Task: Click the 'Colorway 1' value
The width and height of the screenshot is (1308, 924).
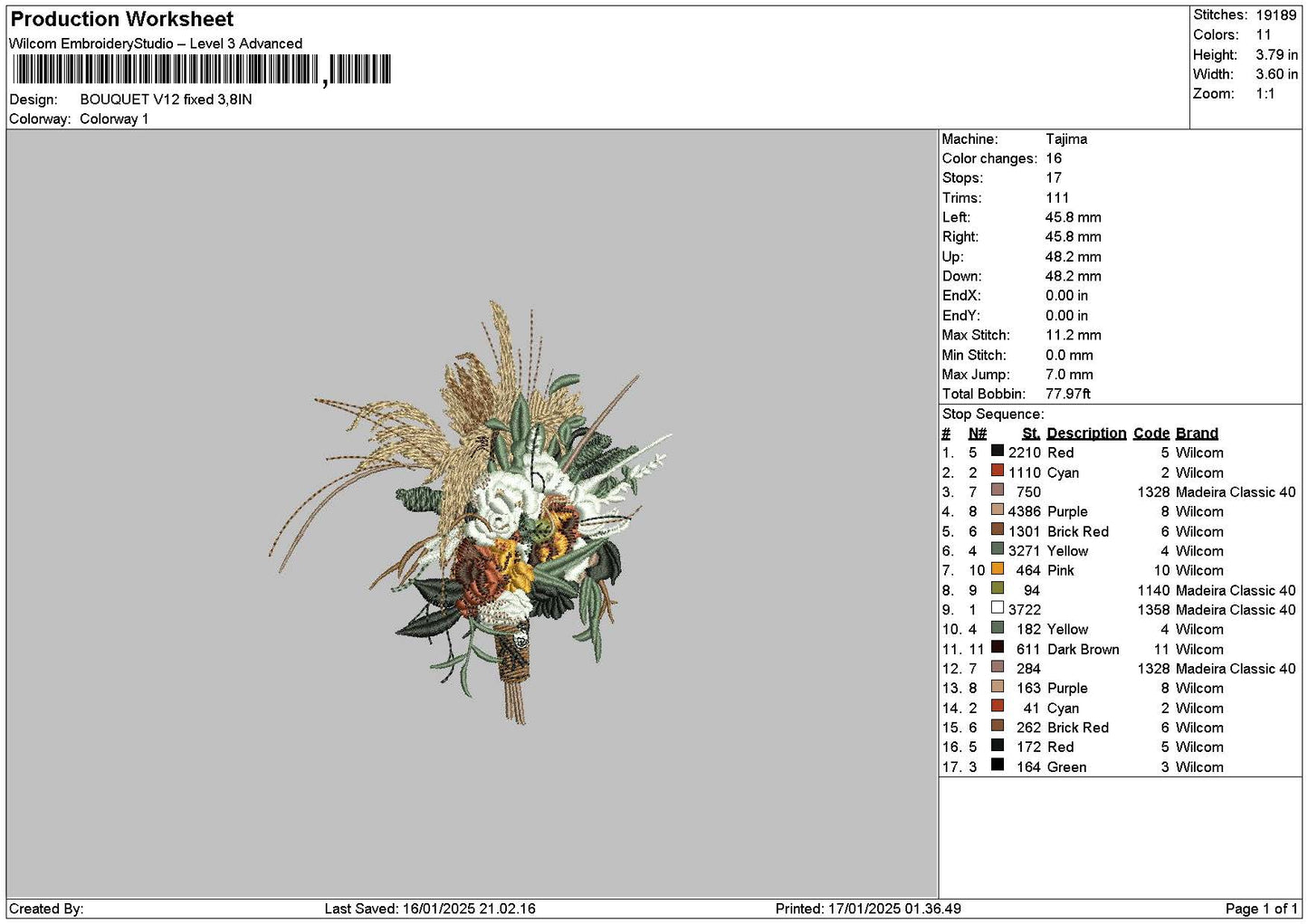Action: pyautogui.click(x=114, y=119)
